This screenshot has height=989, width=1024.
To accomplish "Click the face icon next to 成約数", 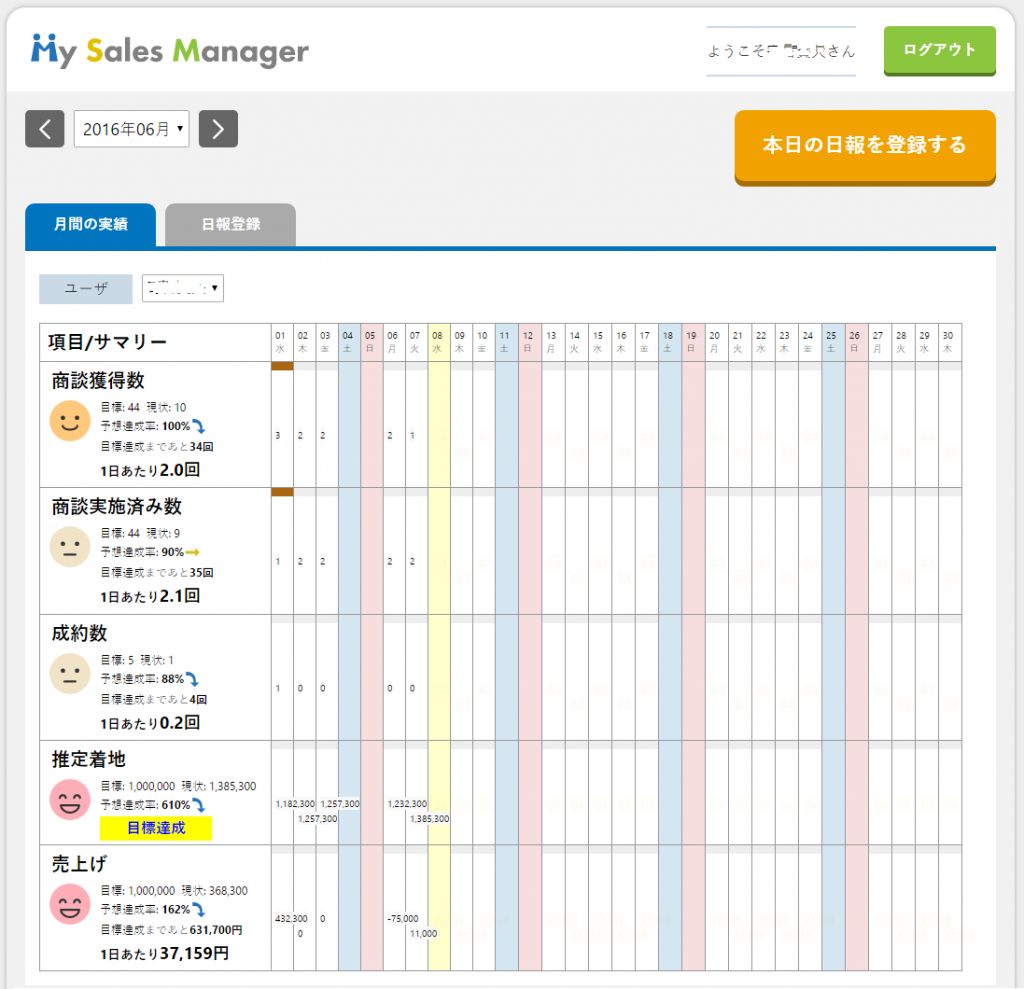I will point(69,674).
